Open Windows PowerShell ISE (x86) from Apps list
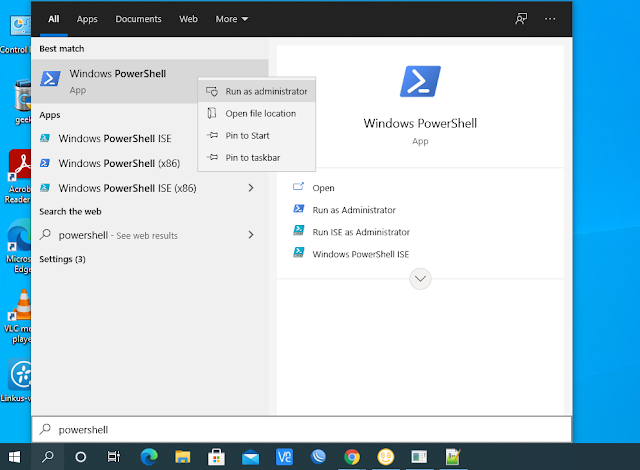The height and width of the screenshot is (470, 640). pyautogui.click(x=127, y=188)
